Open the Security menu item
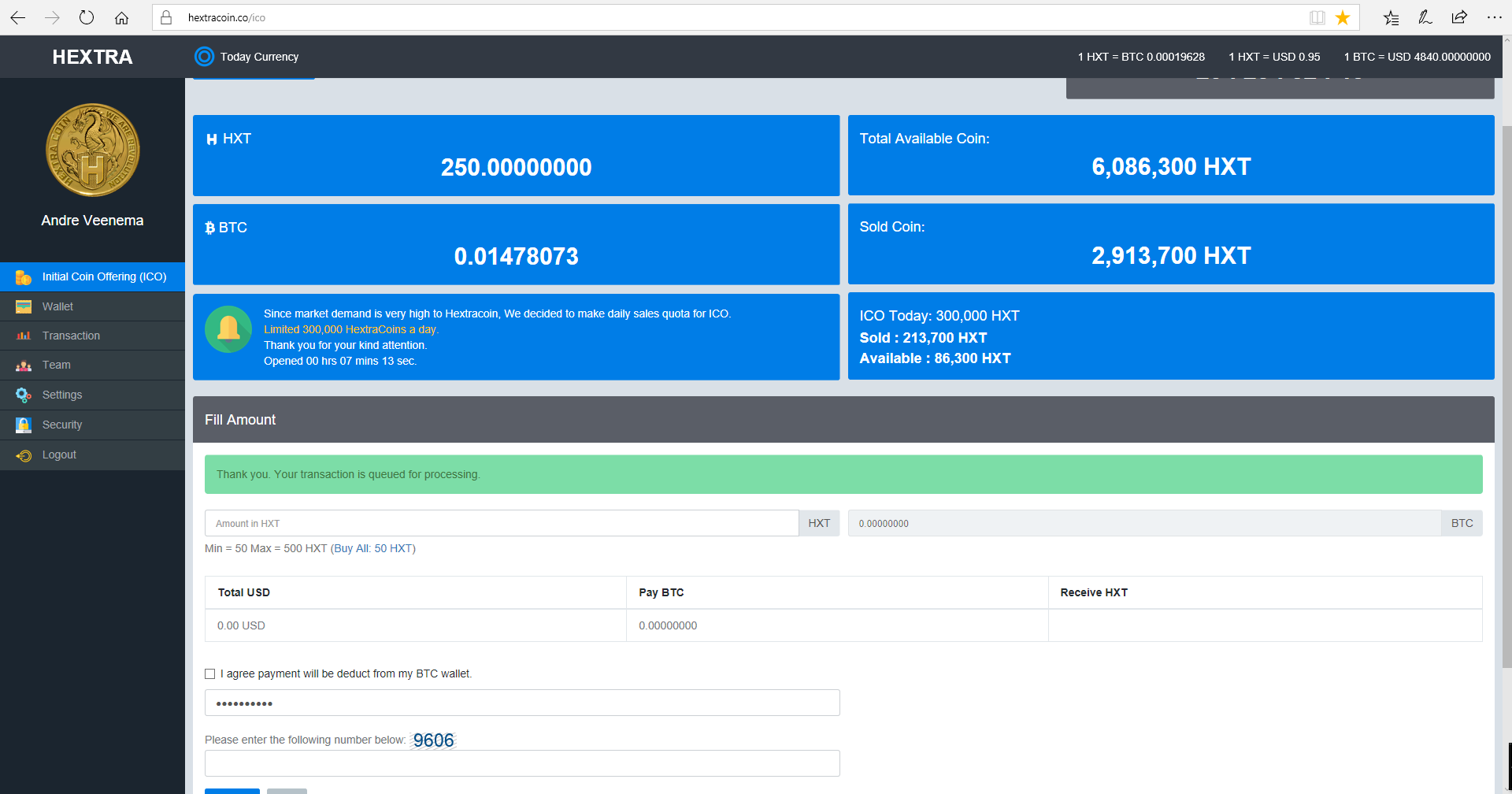Screen dimensions: 1512x794 [92, 425]
